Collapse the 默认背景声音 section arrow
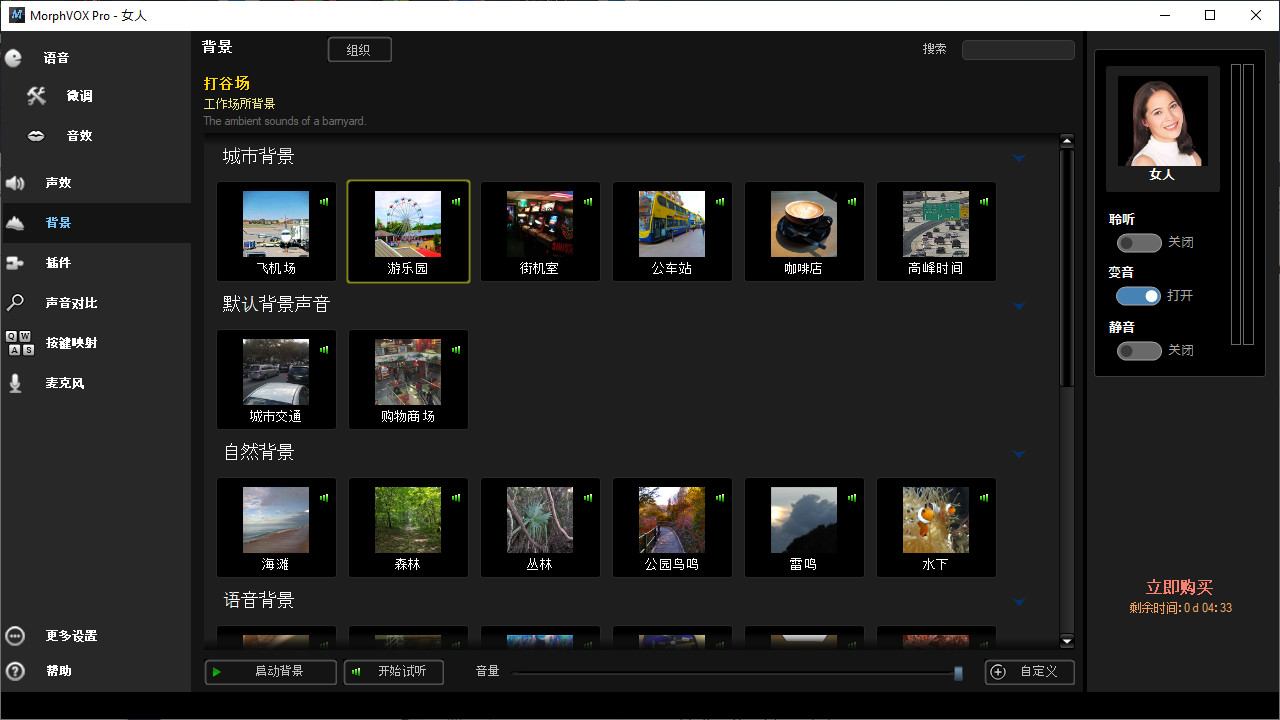The height and width of the screenshot is (720, 1280). pos(1019,306)
